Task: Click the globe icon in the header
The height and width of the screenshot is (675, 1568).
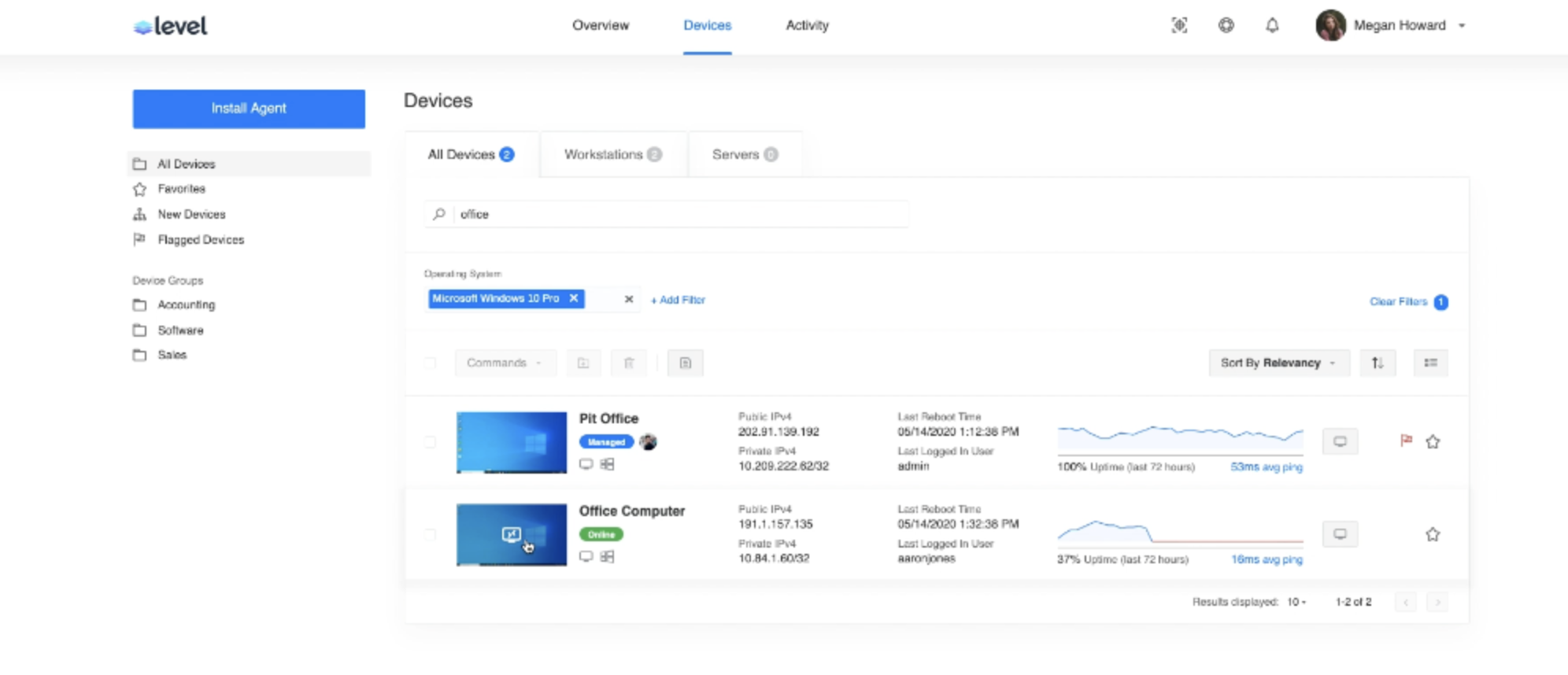Action: point(1226,25)
